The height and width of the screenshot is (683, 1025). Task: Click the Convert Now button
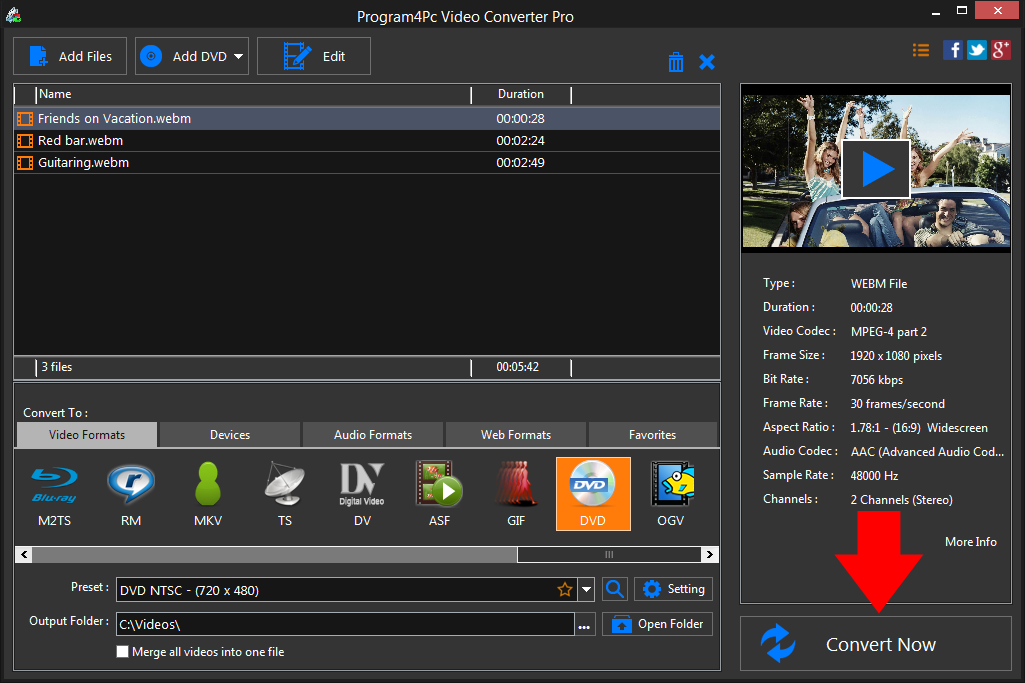(x=878, y=643)
